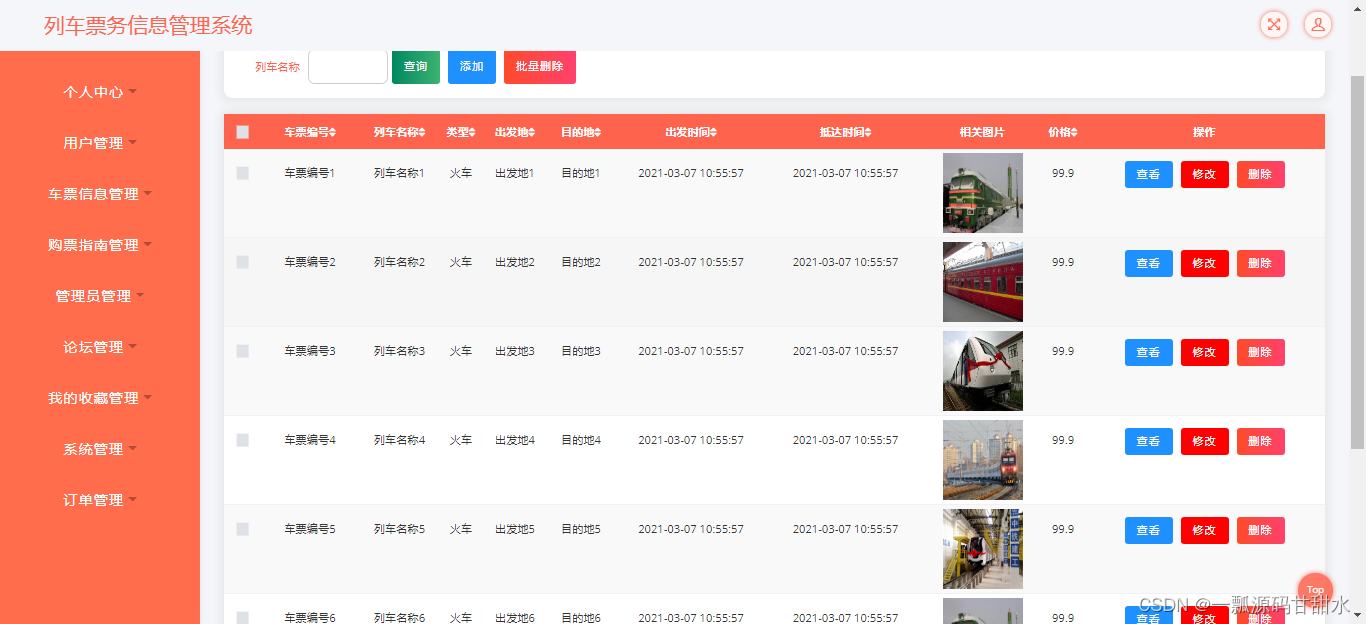Click 删除 for 车票编号5
1366x624 pixels.
(x=1261, y=531)
